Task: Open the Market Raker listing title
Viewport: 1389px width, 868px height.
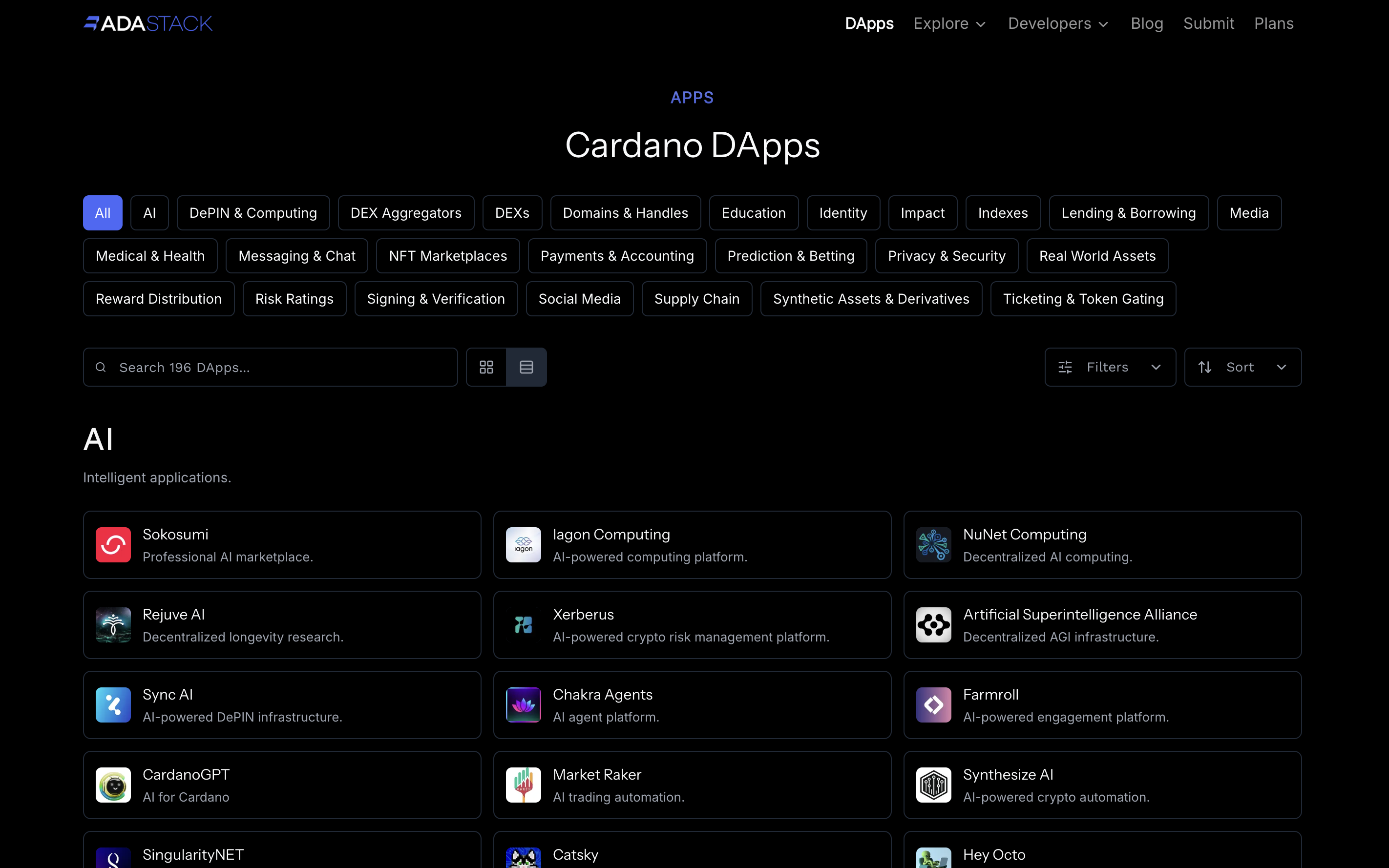Action: [597, 774]
